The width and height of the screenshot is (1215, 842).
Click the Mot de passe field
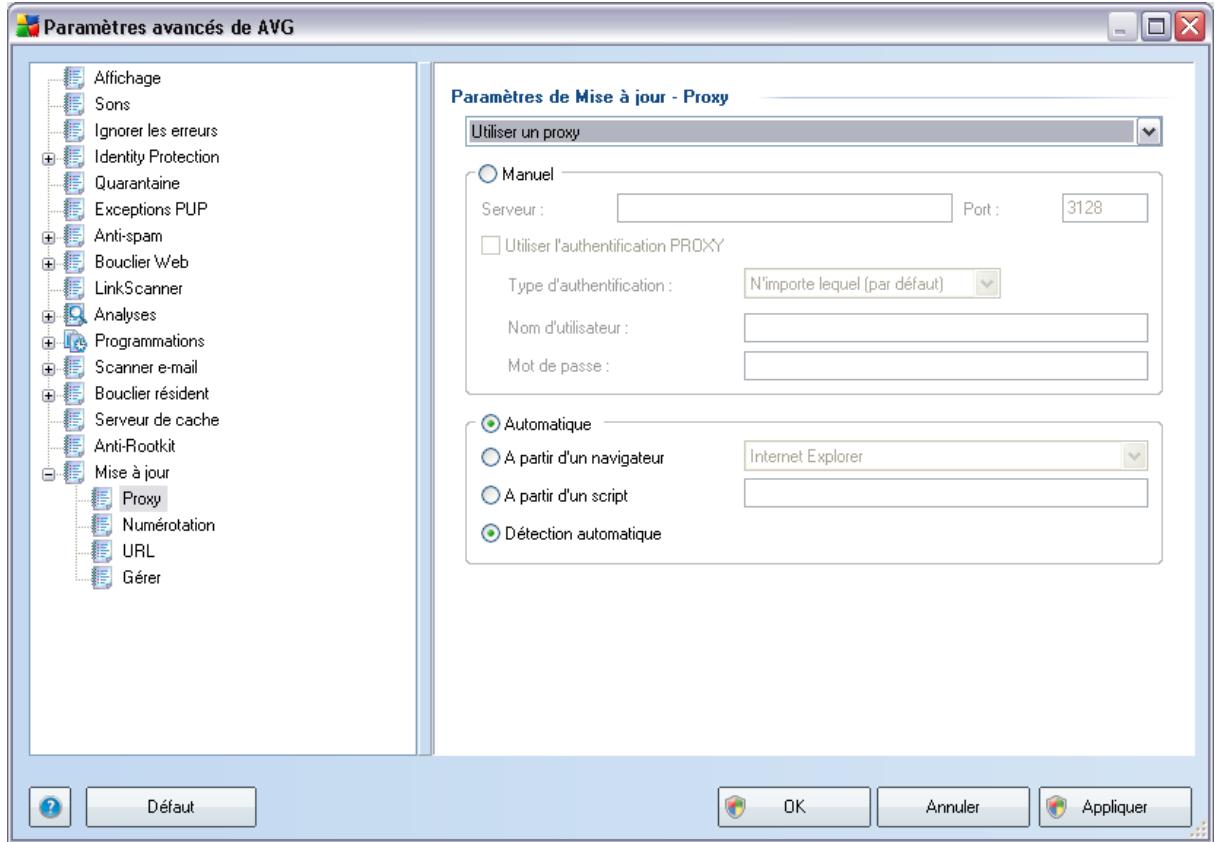coord(945,367)
